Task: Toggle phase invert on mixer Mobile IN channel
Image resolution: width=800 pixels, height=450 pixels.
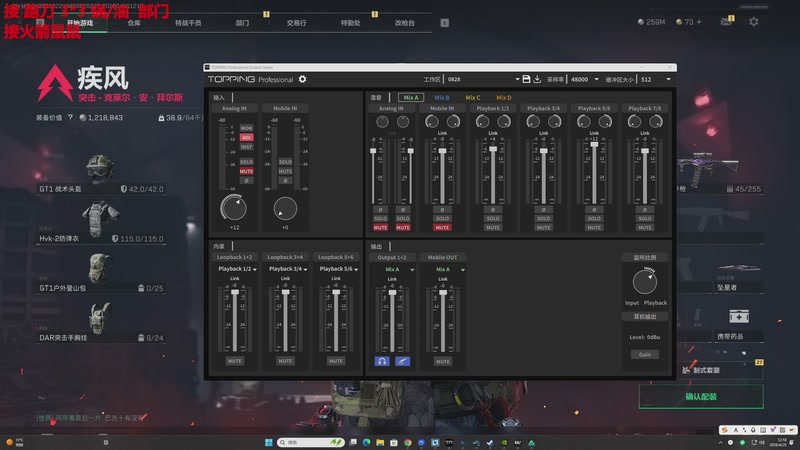Action: pyautogui.click(x=442, y=210)
